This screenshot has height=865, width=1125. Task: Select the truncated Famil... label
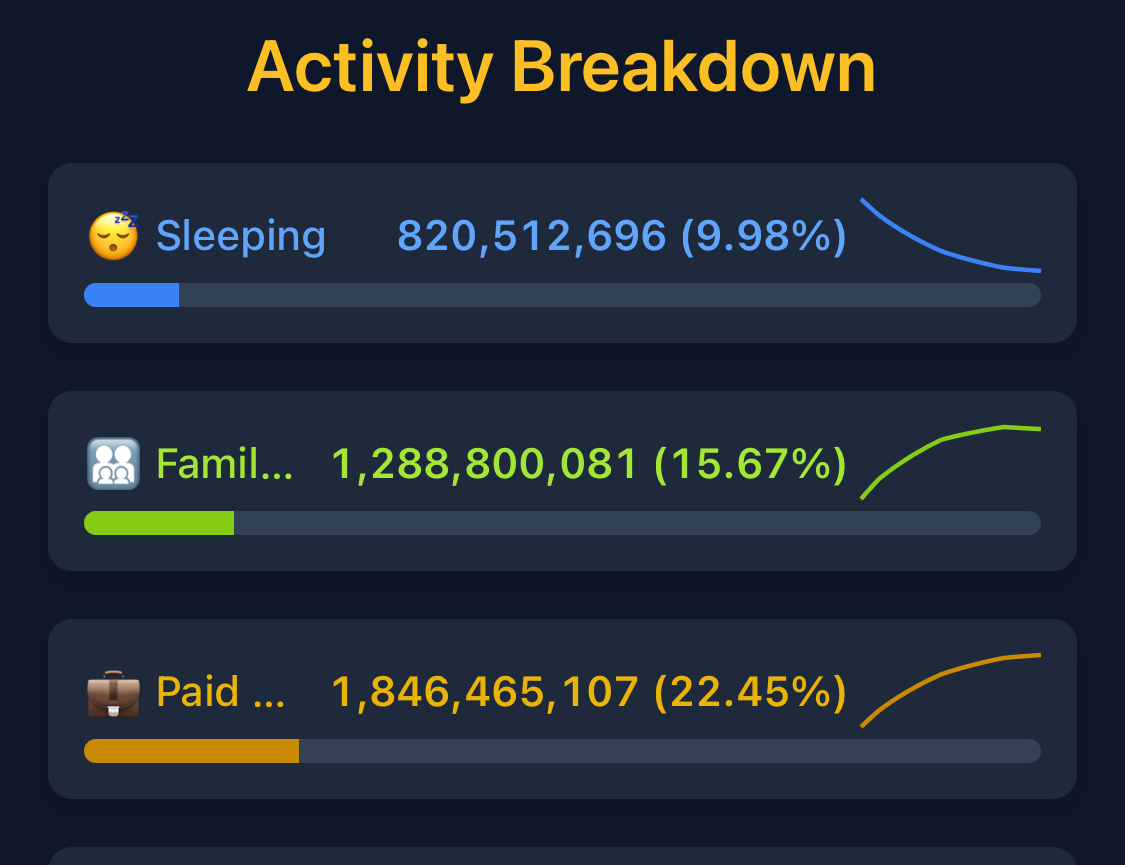click(225, 464)
